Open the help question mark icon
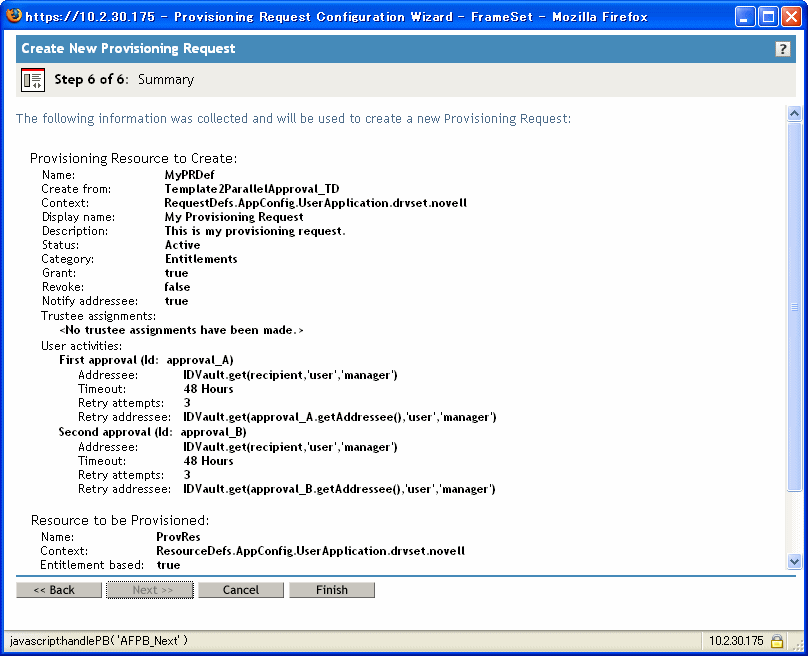Image resolution: width=808 pixels, height=656 pixels. click(782, 49)
